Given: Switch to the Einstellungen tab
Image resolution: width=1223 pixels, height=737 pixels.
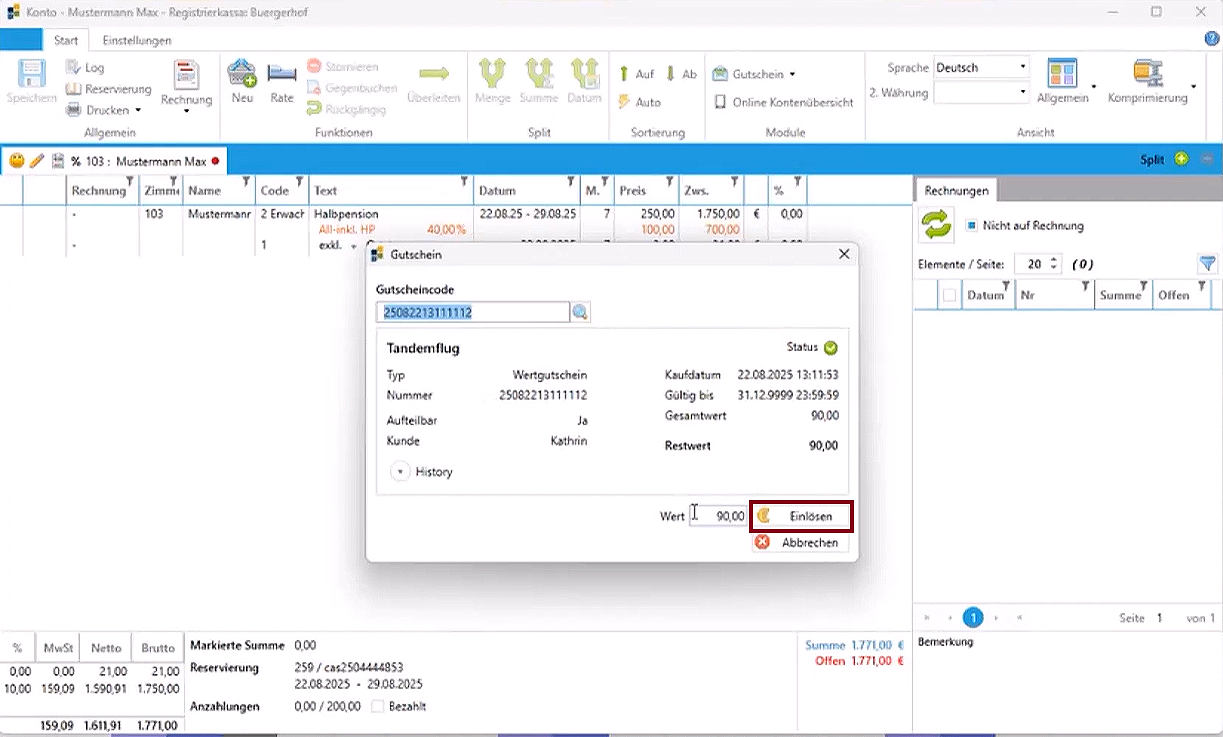Looking at the screenshot, I should pos(136,40).
